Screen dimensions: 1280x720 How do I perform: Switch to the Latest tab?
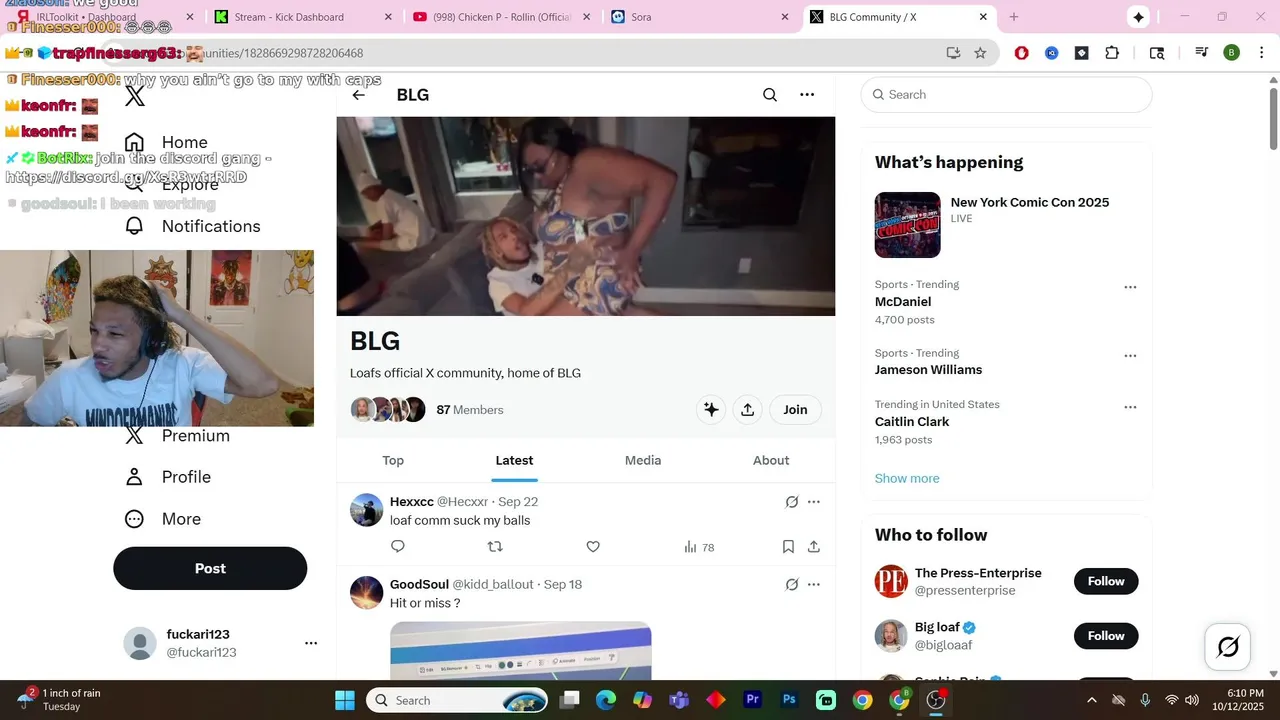click(514, 461)
